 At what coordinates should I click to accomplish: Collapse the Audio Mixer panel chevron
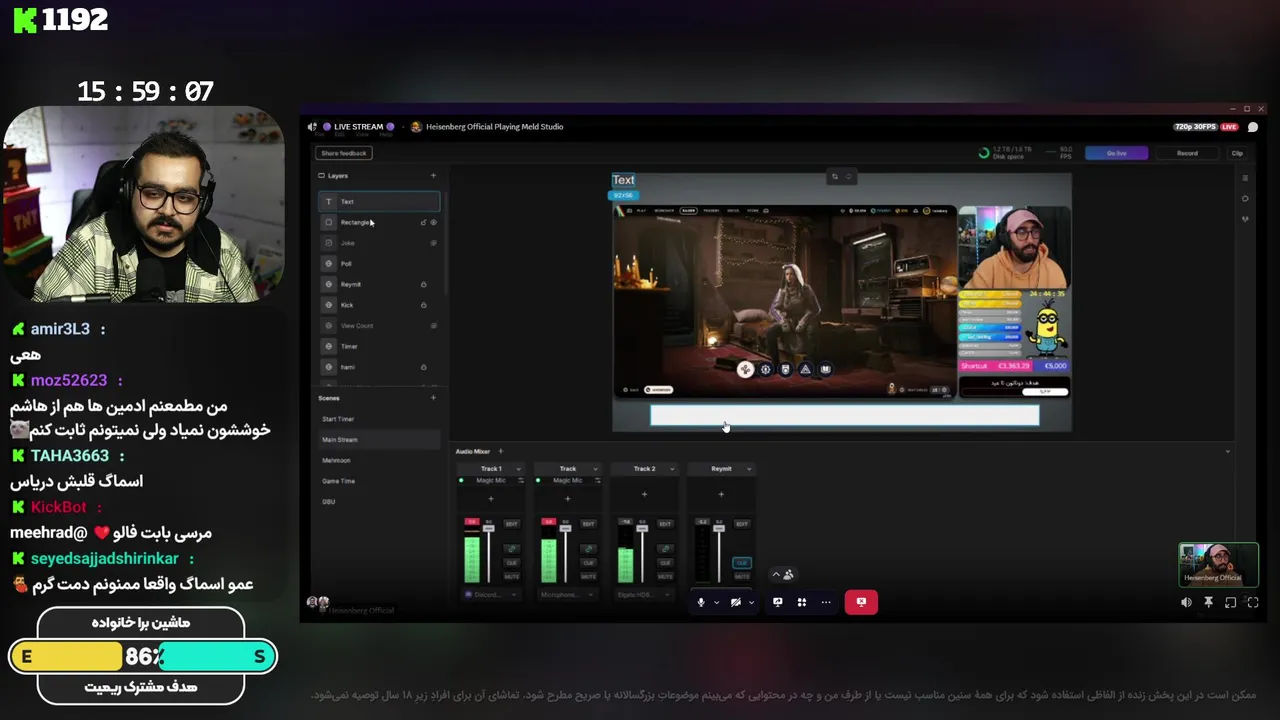click(1228, 452)
